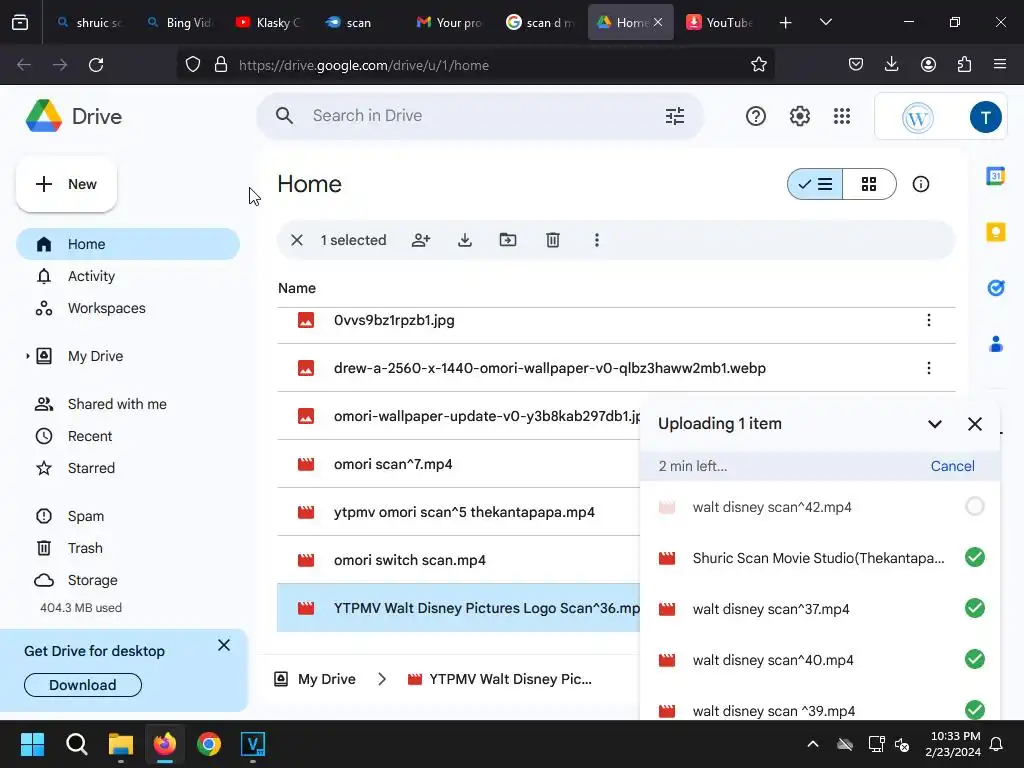Click Download Drive for desktop button
1024x768 pixels.
click(x=83, y=685)
